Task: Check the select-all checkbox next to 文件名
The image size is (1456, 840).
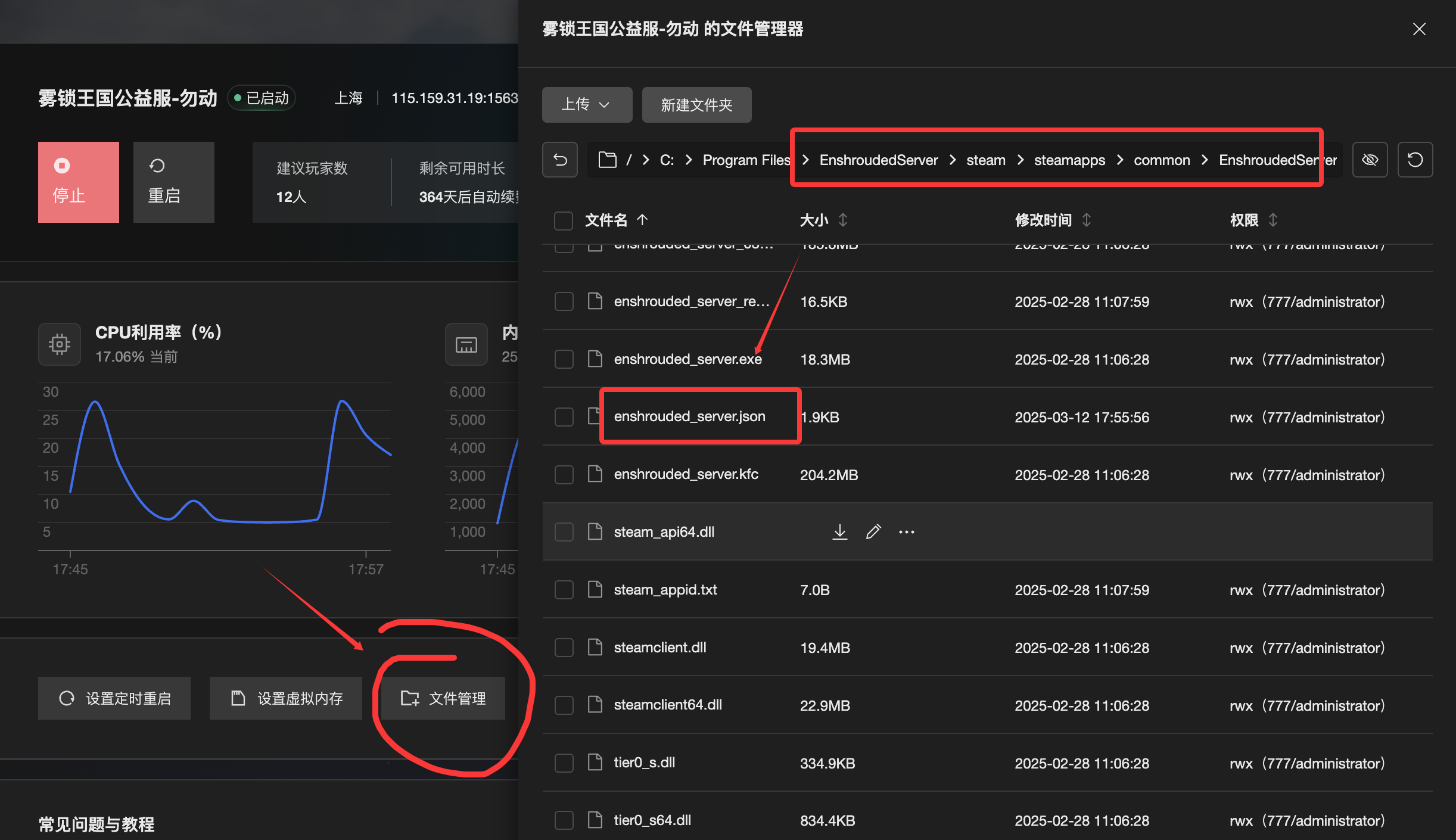Action: point(563,220)
